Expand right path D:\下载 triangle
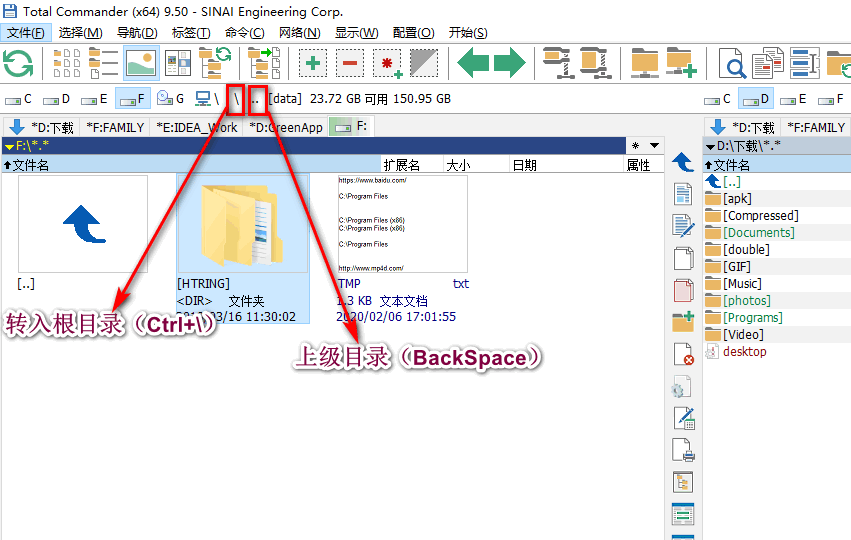851x540 pixels. coord(710,147)
